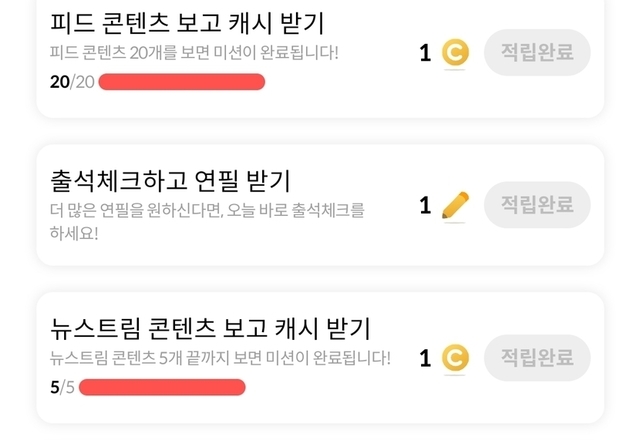This screenshot has height=440, width=640.
Task: Open the 출석체크하고 연필 받기 title
Action: coord(170,180)
